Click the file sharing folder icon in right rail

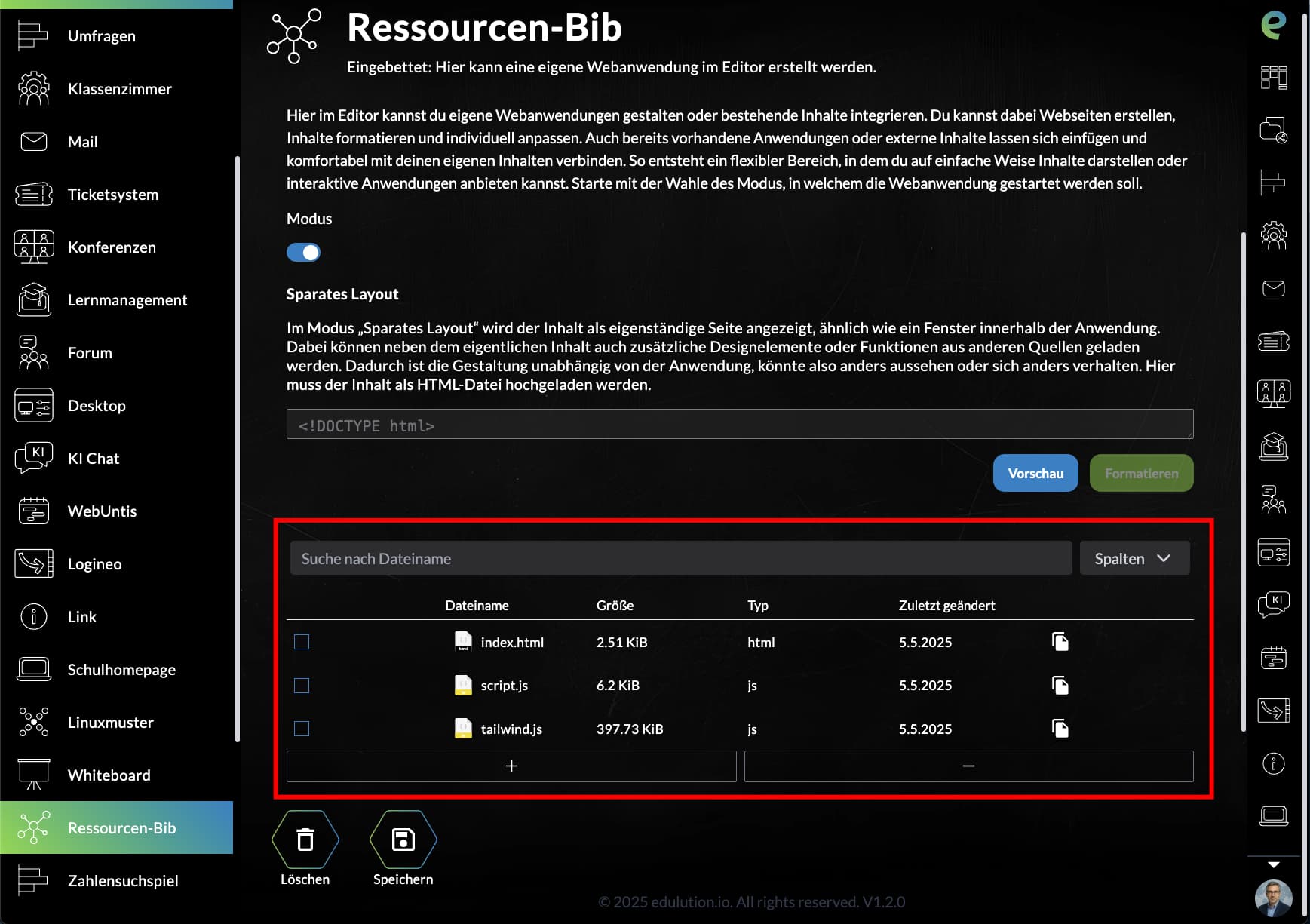coord(1273,130)
